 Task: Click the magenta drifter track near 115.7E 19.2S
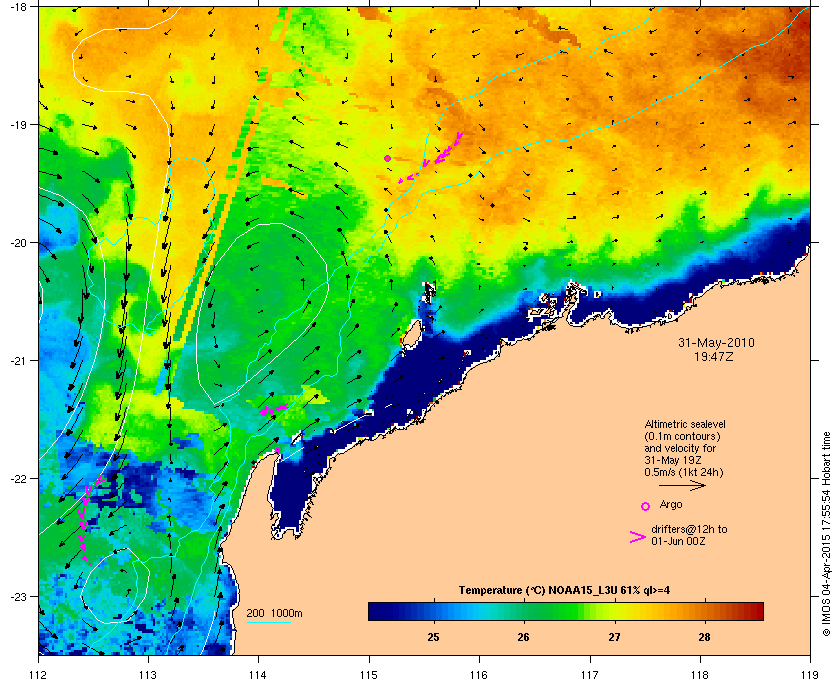431,159
